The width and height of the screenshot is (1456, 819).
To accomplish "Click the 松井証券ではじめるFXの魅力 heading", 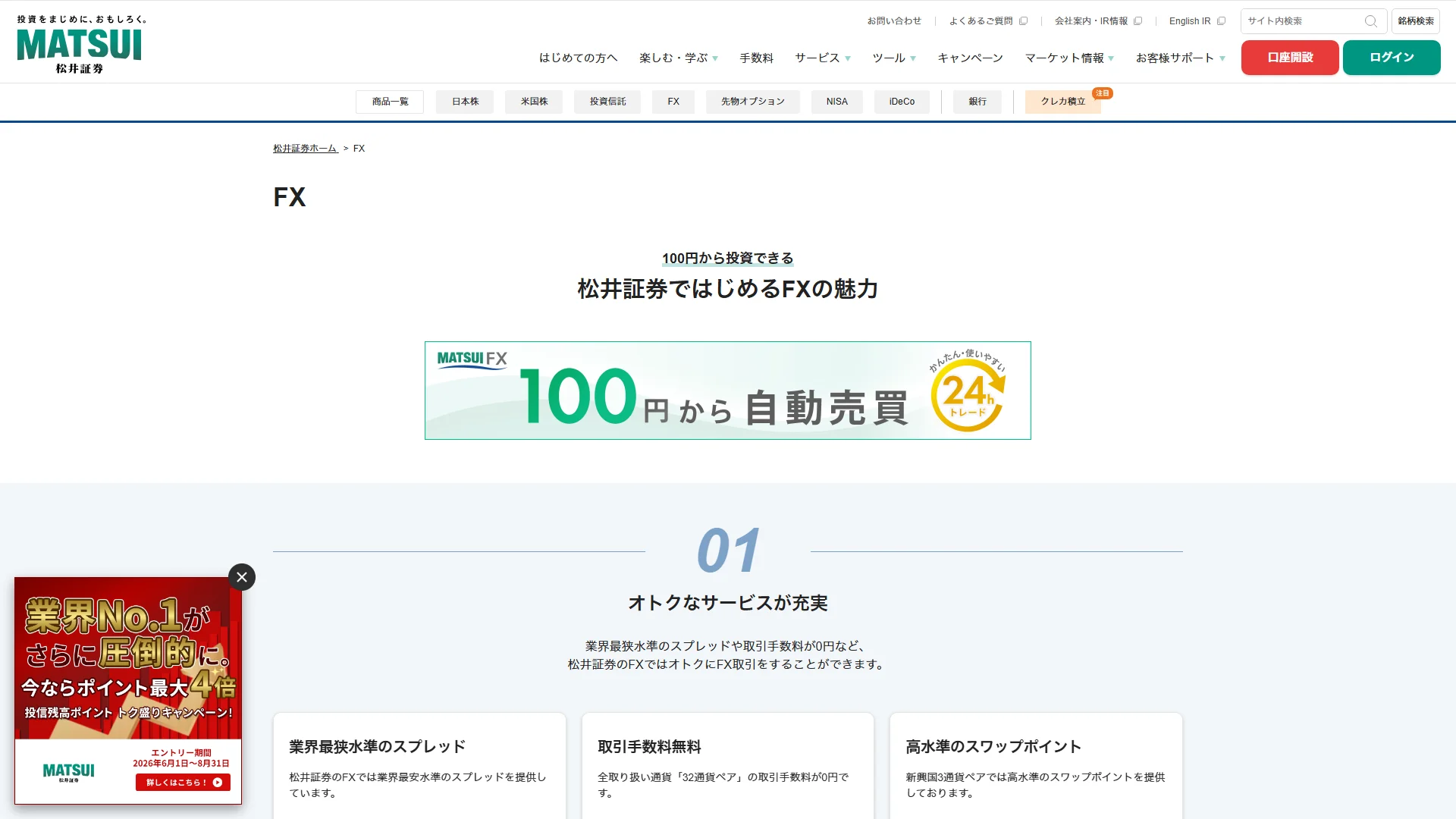I will [727, 289].
